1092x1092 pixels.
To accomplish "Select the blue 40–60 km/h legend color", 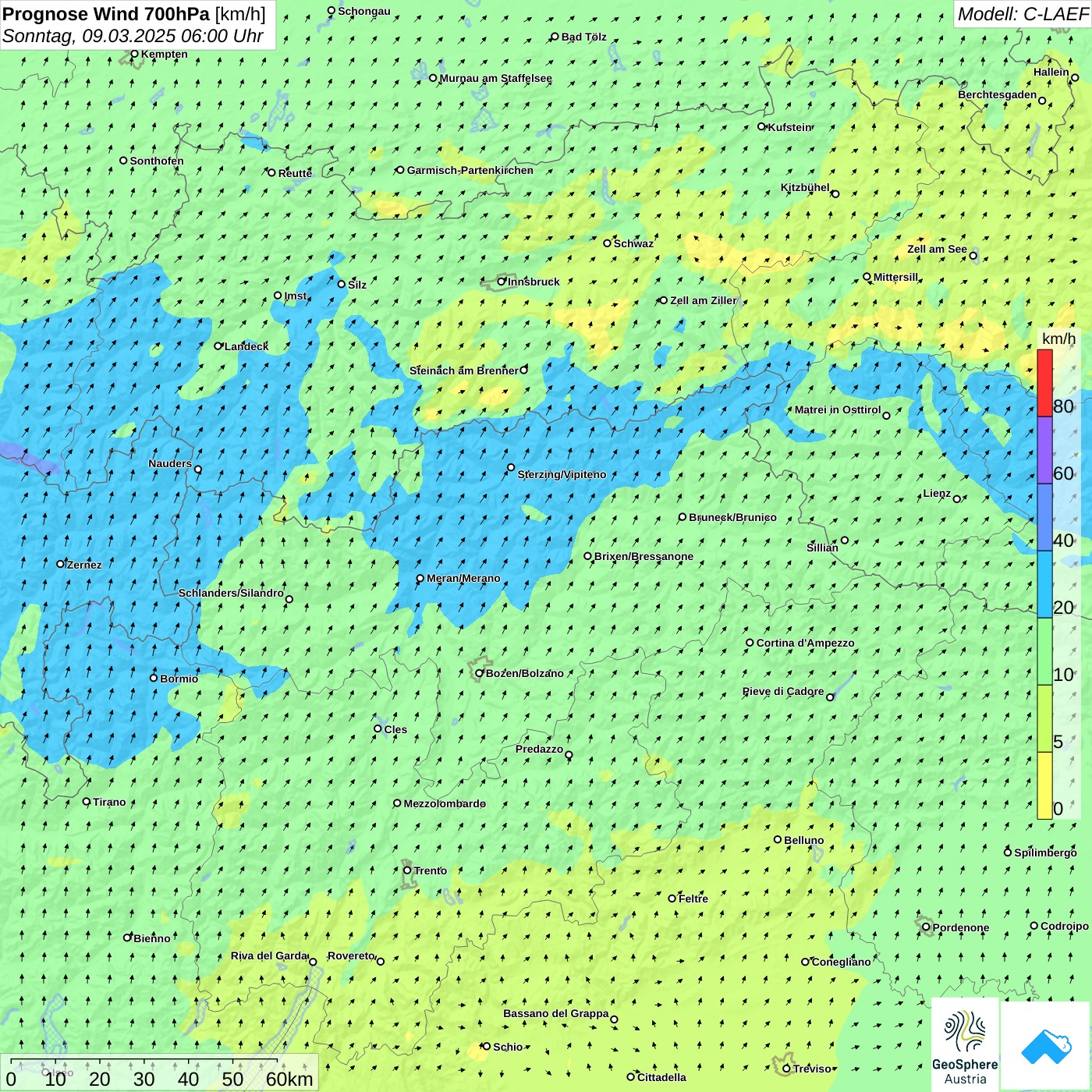I will [1044, 517].
